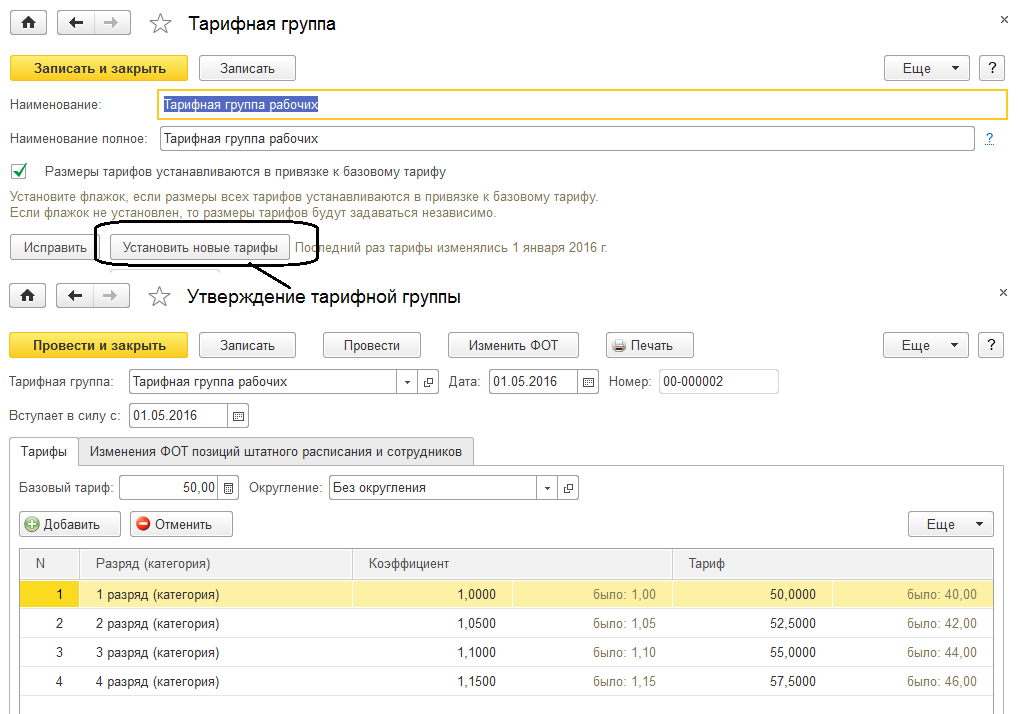
Task: Select the Тарифы tab
Action: pyautogui.click(x=44, y=451)
